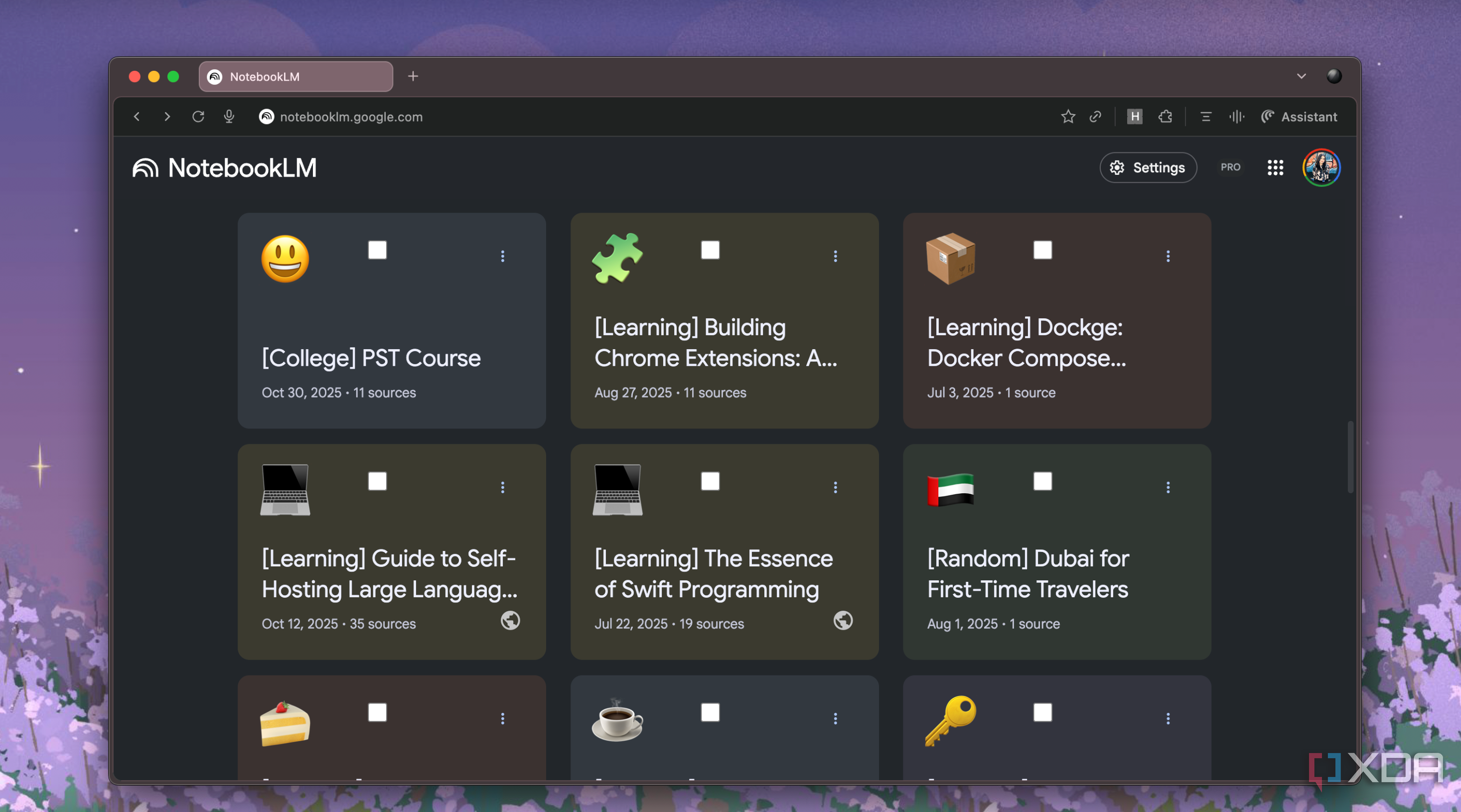Bookmark this page with the star icon
This screenshot has height=812, width=1461.
pyautogui.click(x=1067, y=117)
